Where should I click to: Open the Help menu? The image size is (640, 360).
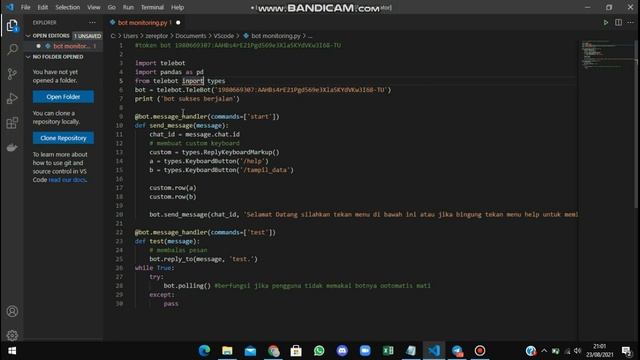[x=178, y=7]
